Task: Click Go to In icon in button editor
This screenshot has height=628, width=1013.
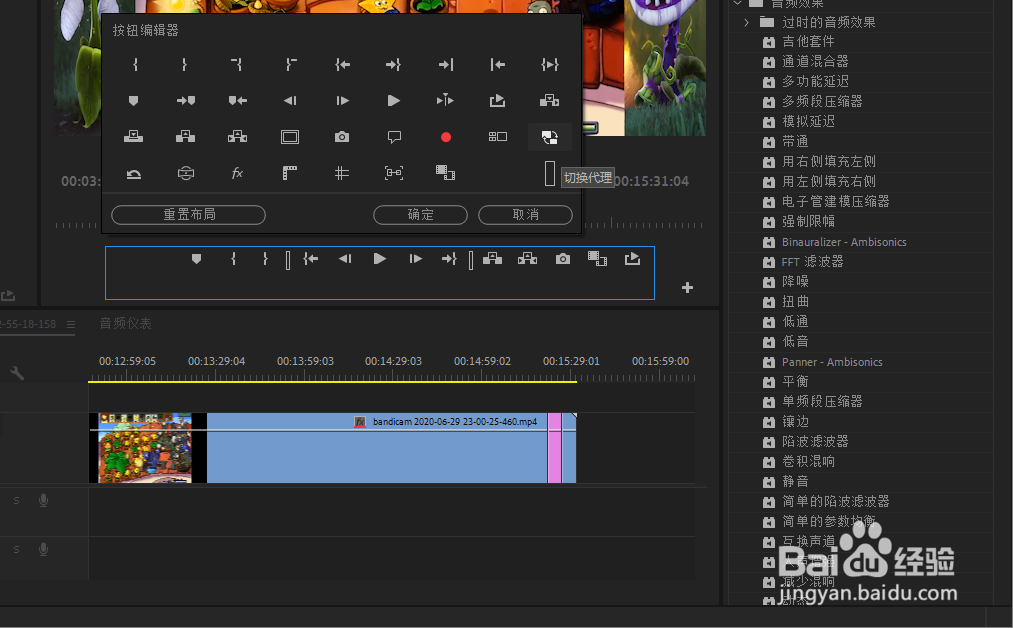Action: (x=342, y=65)
